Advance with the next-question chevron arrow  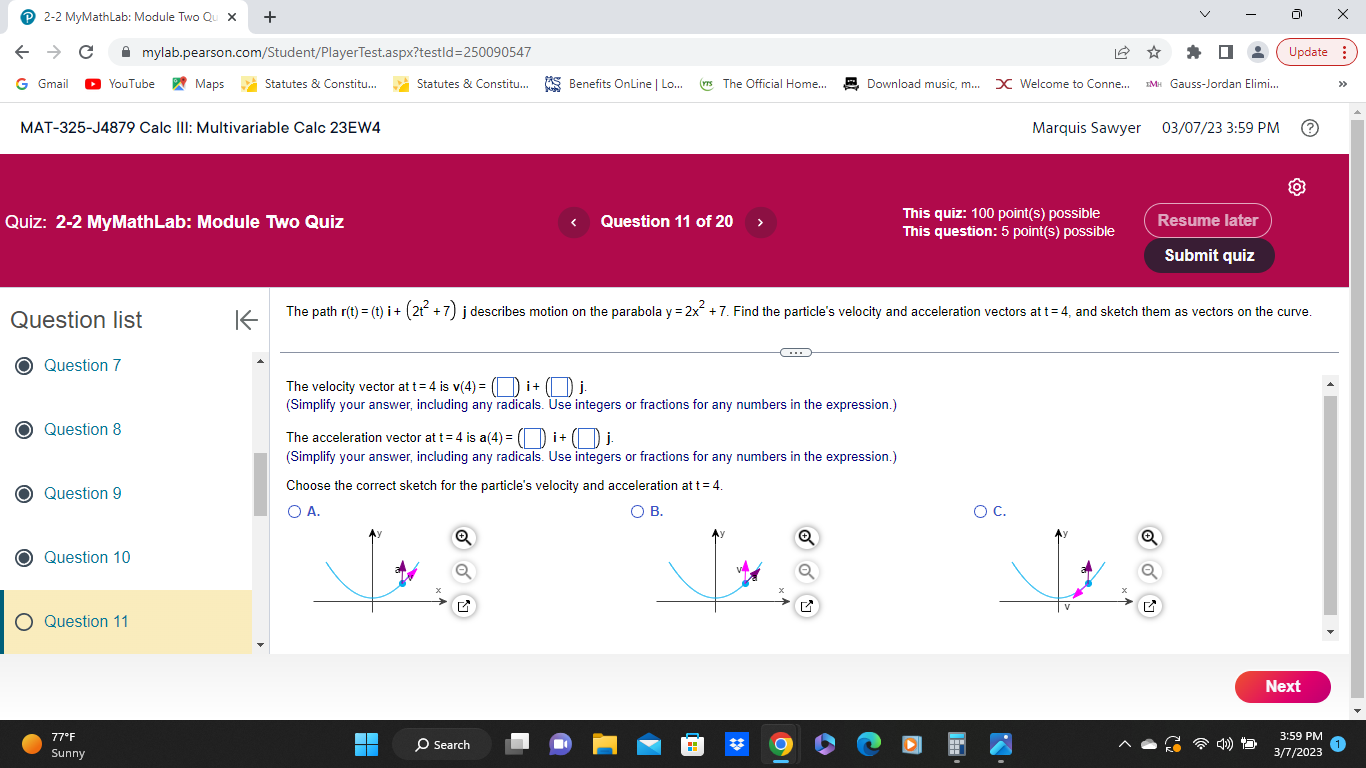point(761,222)
